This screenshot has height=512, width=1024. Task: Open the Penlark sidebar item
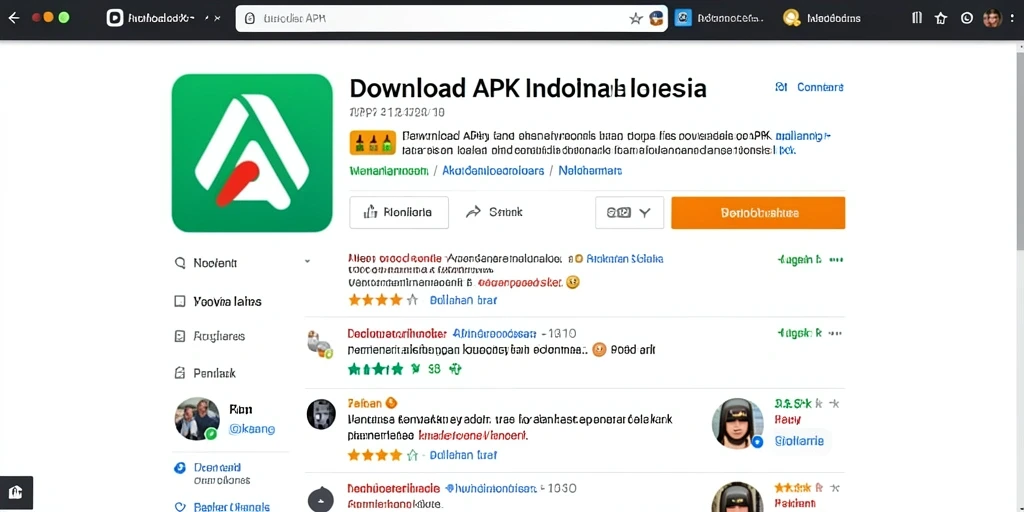pos(206,374)
